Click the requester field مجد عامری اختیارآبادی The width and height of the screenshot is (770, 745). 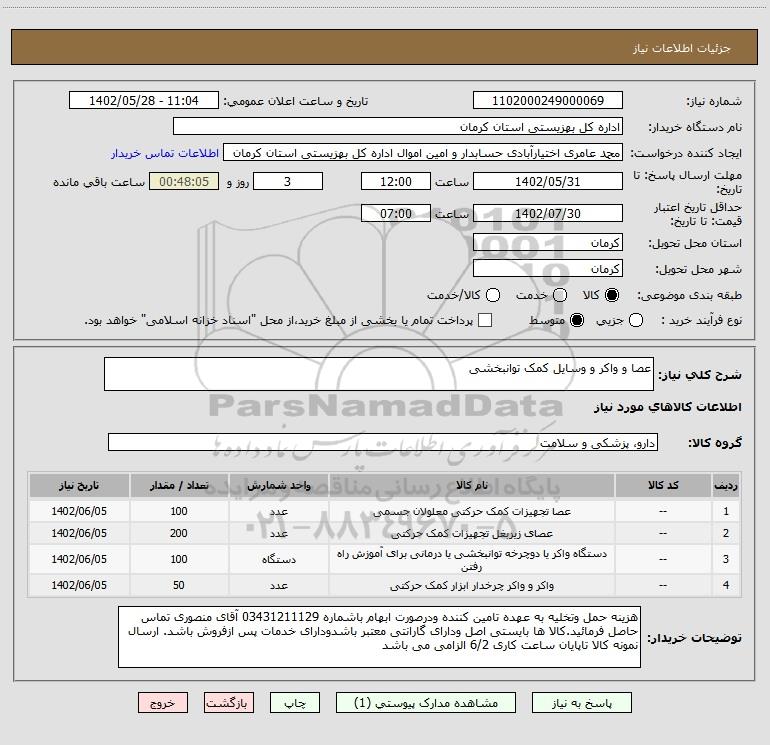click(x=423, y=153)
